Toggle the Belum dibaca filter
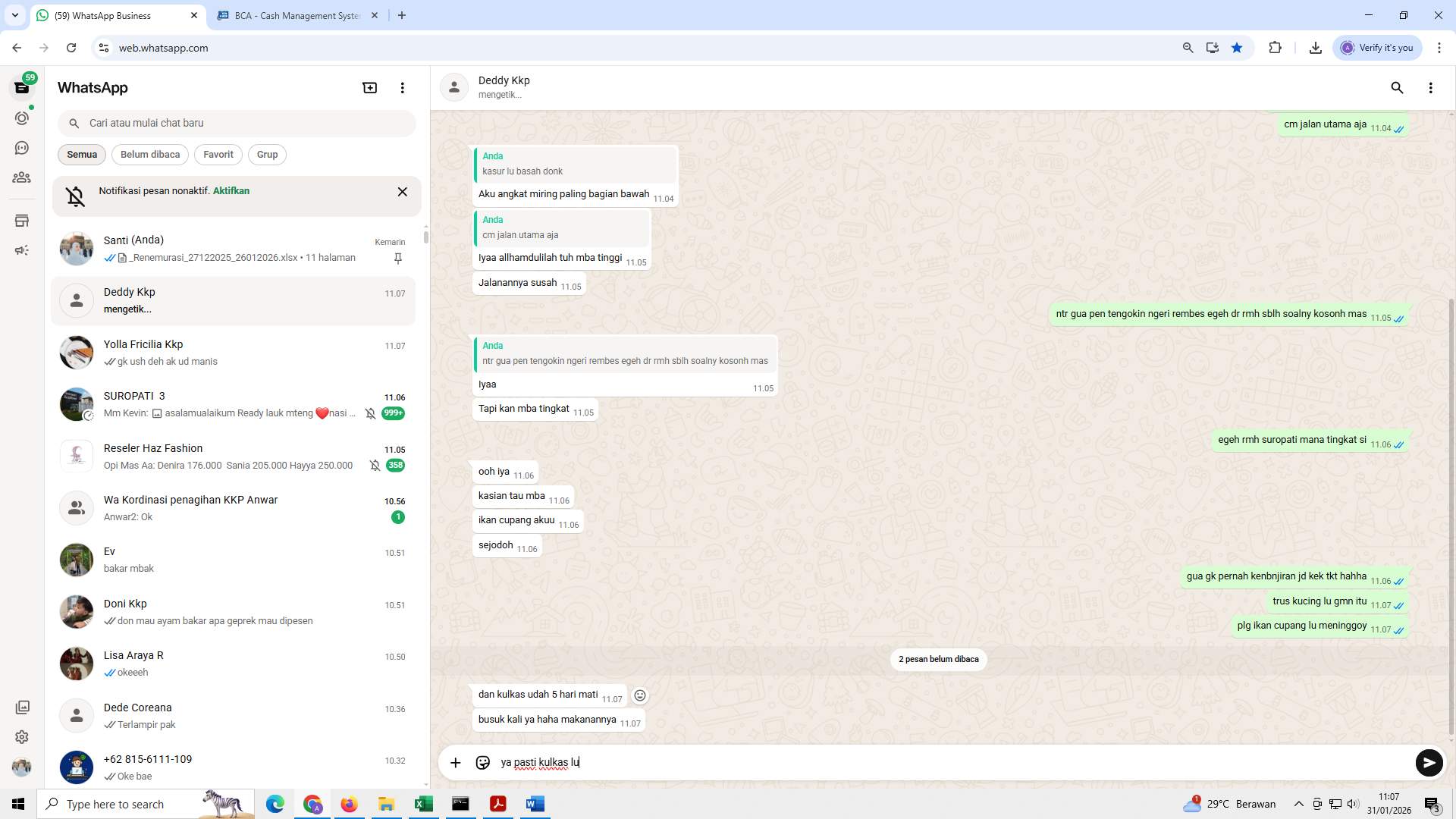Viewport: 1456px width, 819px height. pyautogui.click(x=149, y=155)
